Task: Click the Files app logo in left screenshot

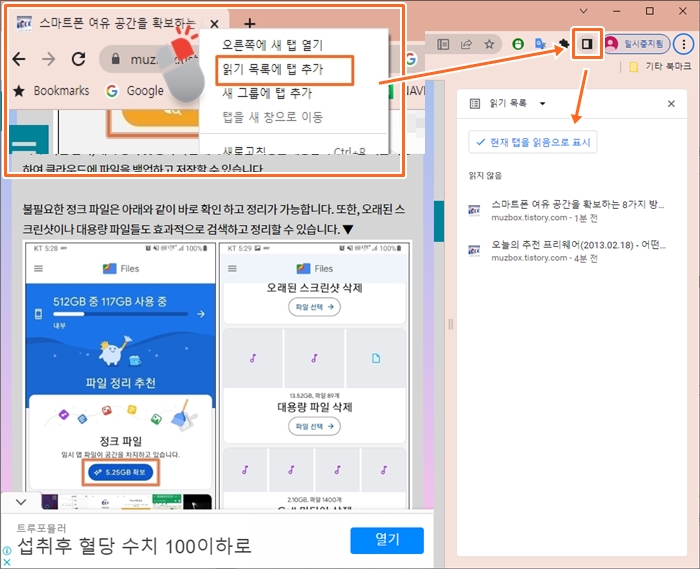Action: [x=109, y=269]
